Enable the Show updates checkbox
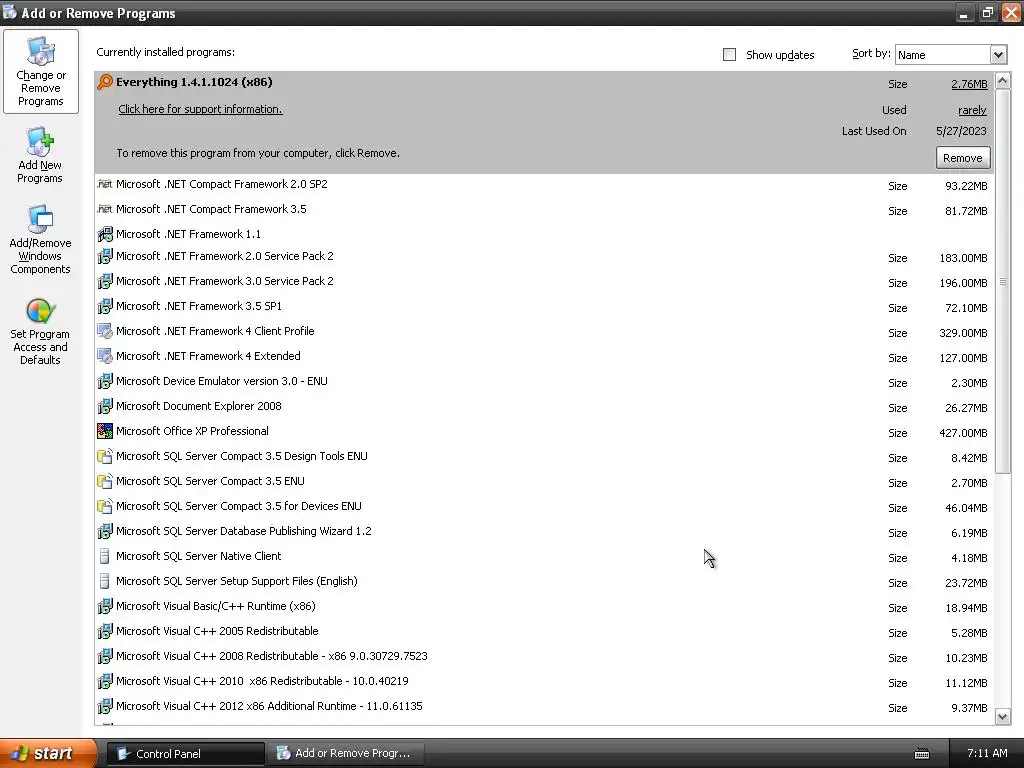The width and height of the screenshot is (1024, 768). pyautogui.click(x=729, y=55)
